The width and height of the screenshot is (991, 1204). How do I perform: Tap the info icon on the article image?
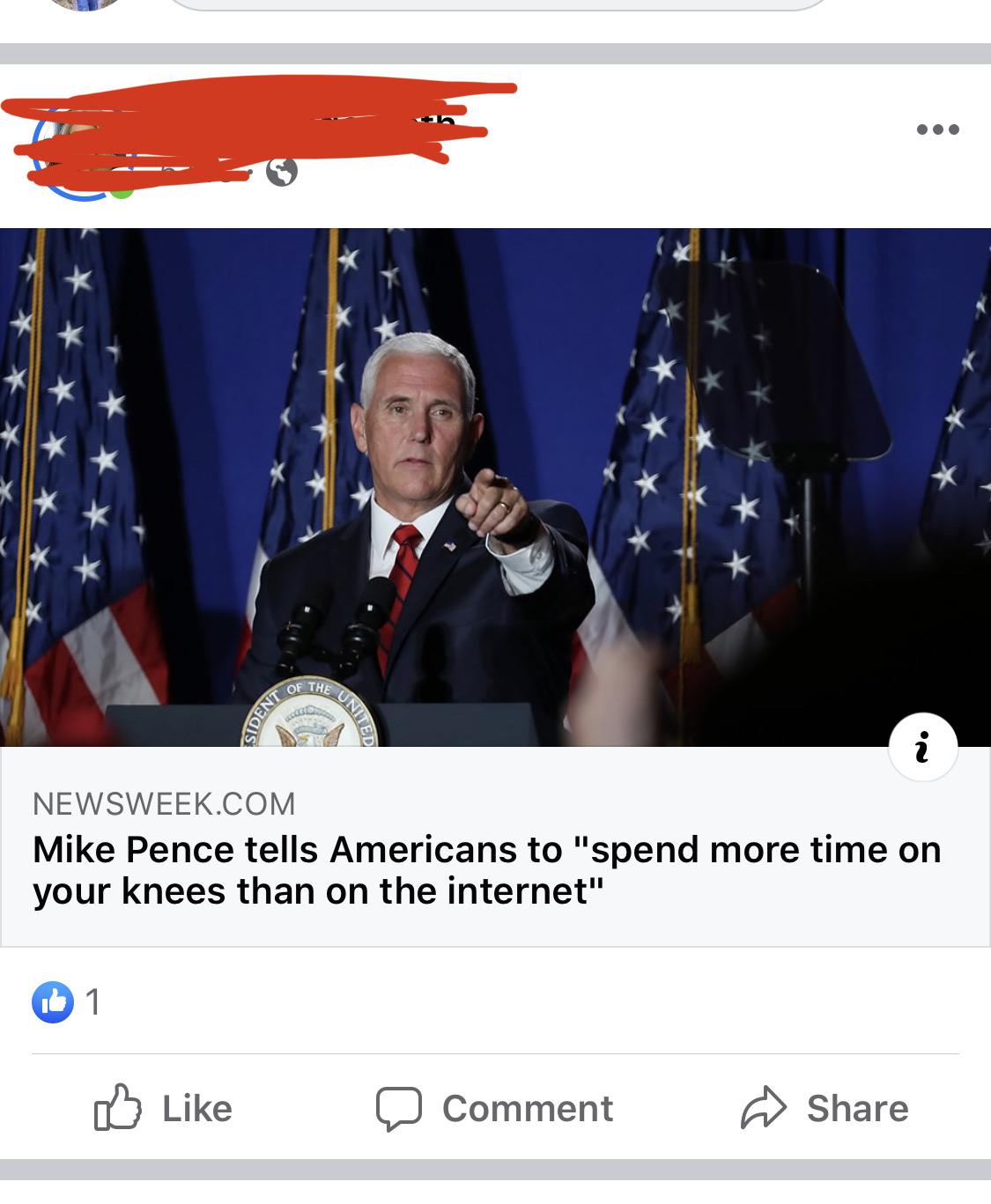922,748
